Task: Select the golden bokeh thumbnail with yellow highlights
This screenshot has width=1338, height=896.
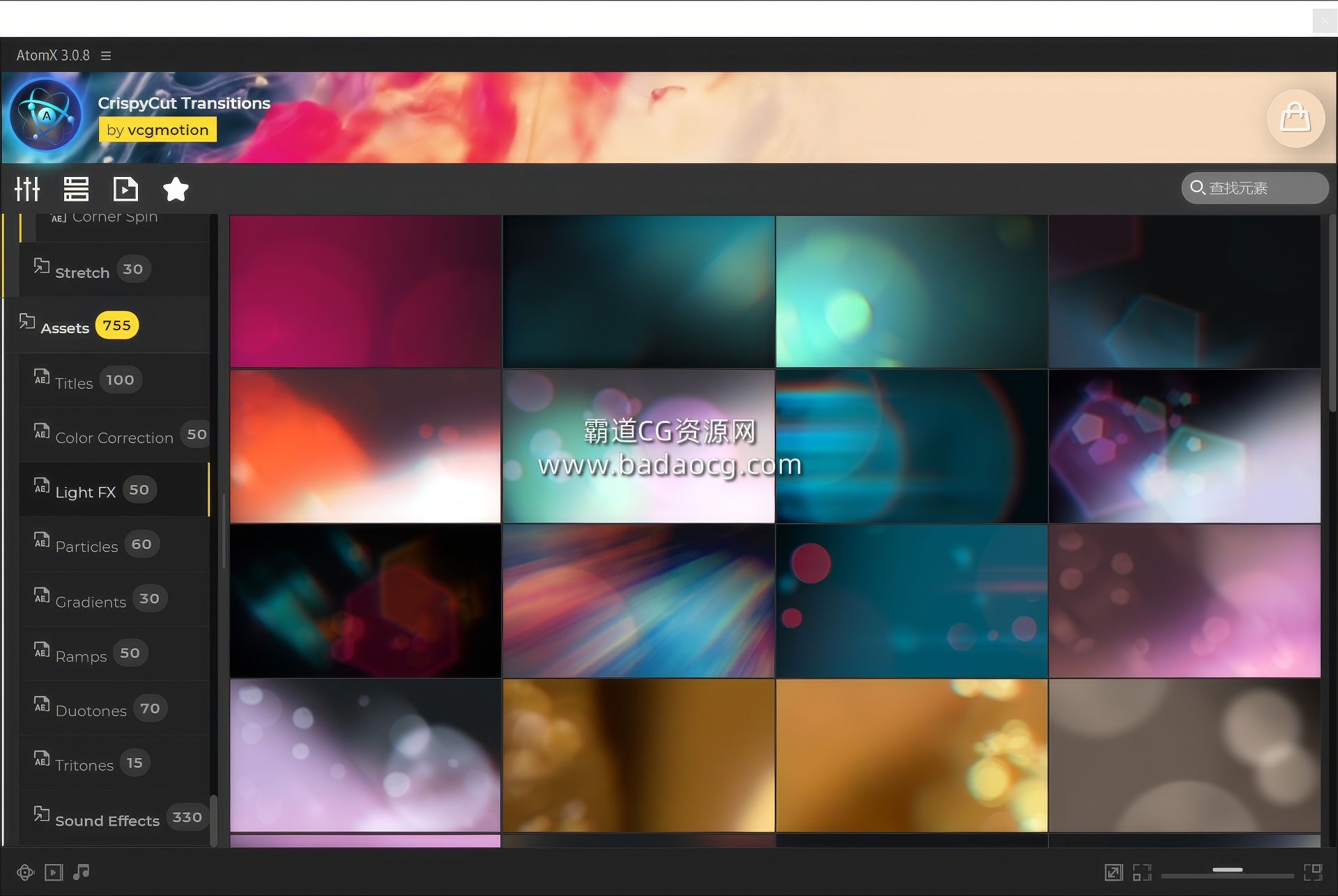Action: [x=912, y=755]
